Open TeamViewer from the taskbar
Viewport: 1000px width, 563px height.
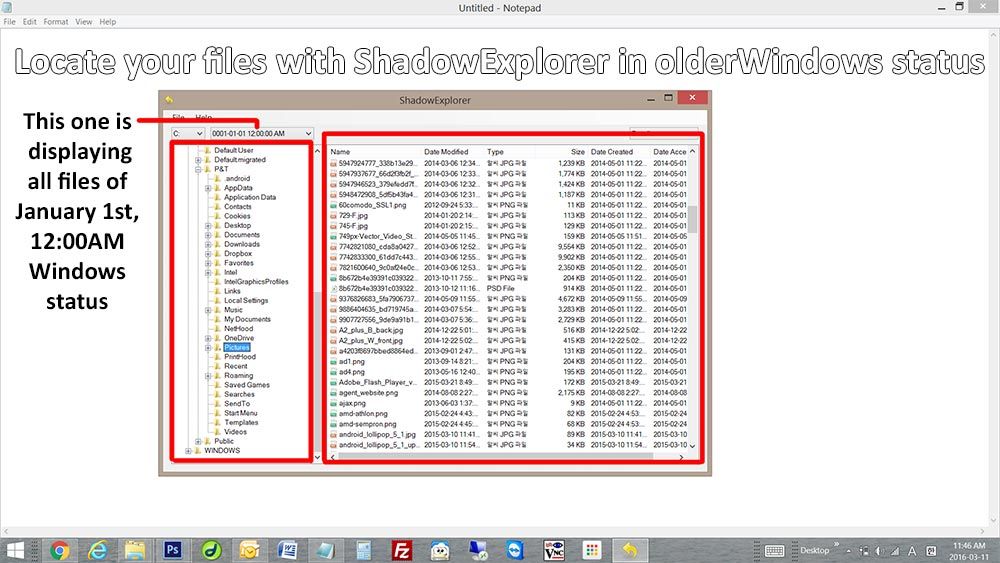515,550
